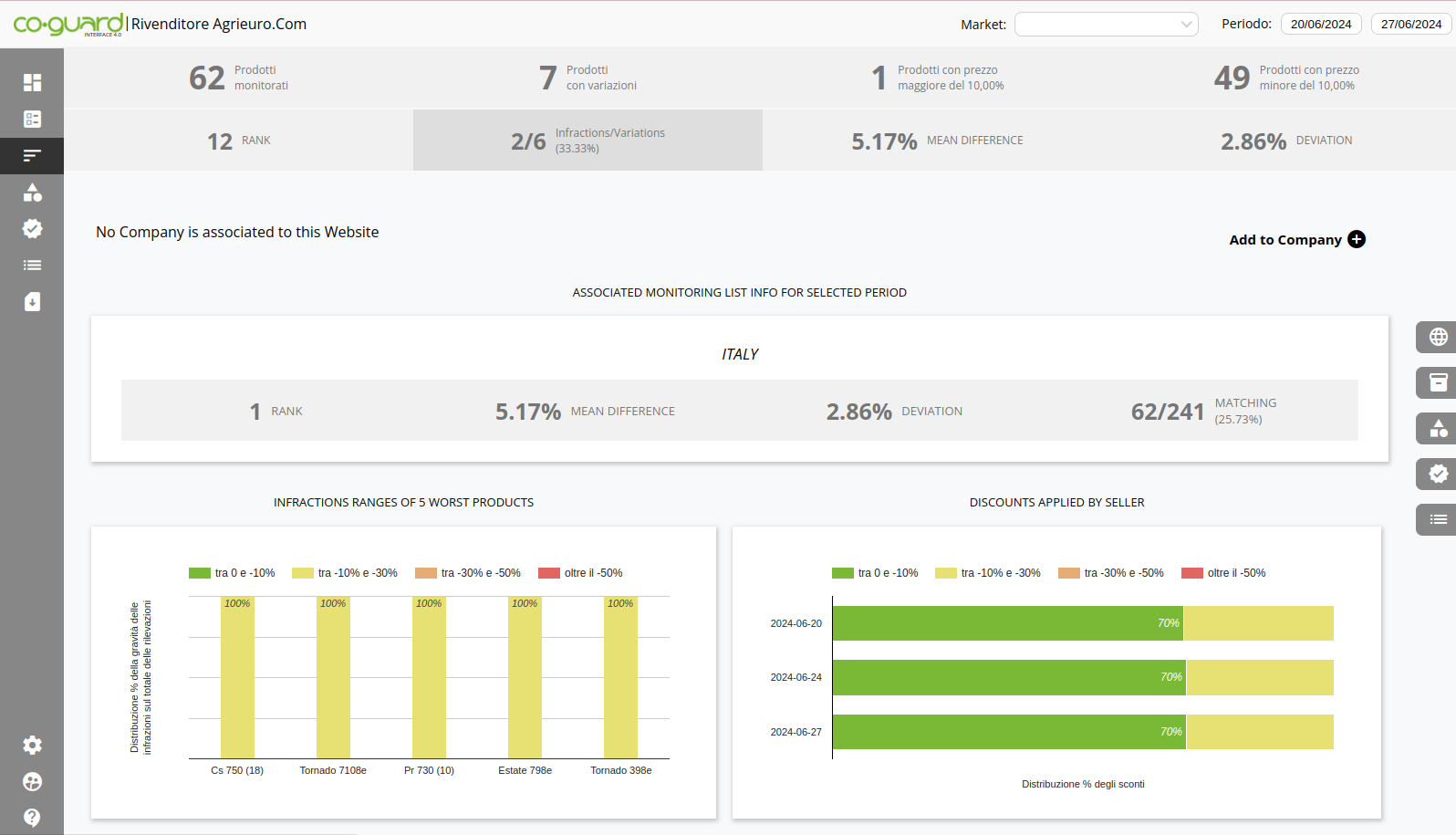This screenshot has width=1456, height=835.
Task: Expand the Market dropdown
Action: [x=1106, y=25]
